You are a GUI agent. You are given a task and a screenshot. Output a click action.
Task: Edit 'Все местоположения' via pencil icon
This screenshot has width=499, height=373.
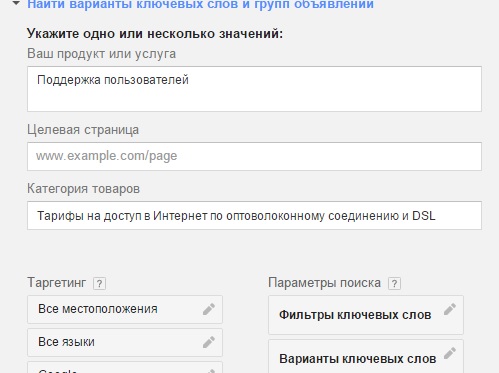[x=209, y=309]
